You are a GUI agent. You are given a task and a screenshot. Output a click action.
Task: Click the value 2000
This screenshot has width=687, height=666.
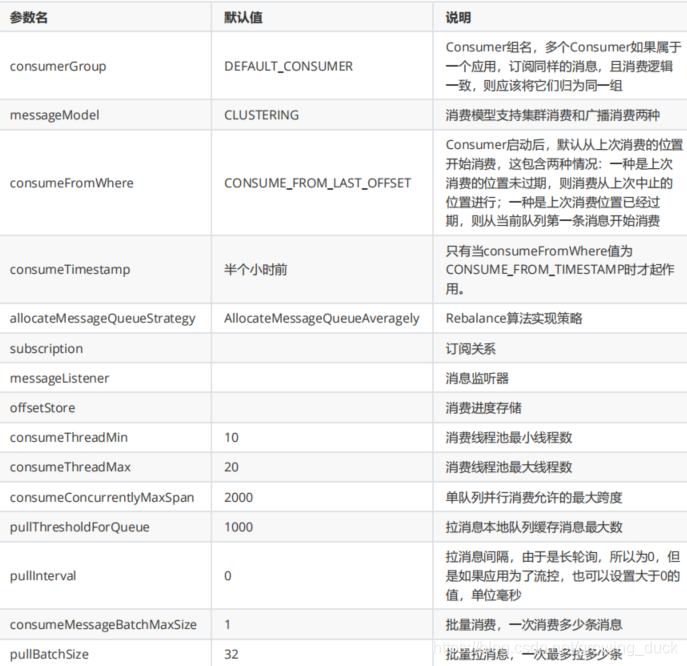coord(238,497)
